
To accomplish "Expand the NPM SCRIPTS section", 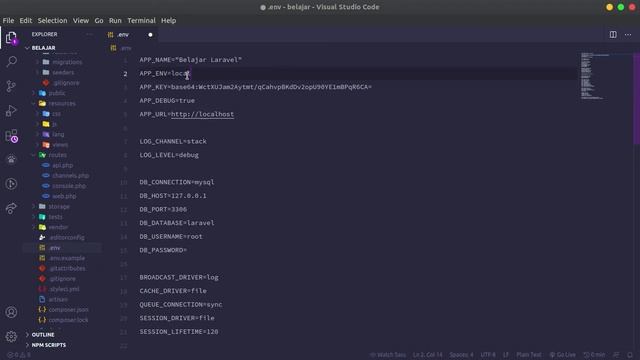I will (49, 345).
